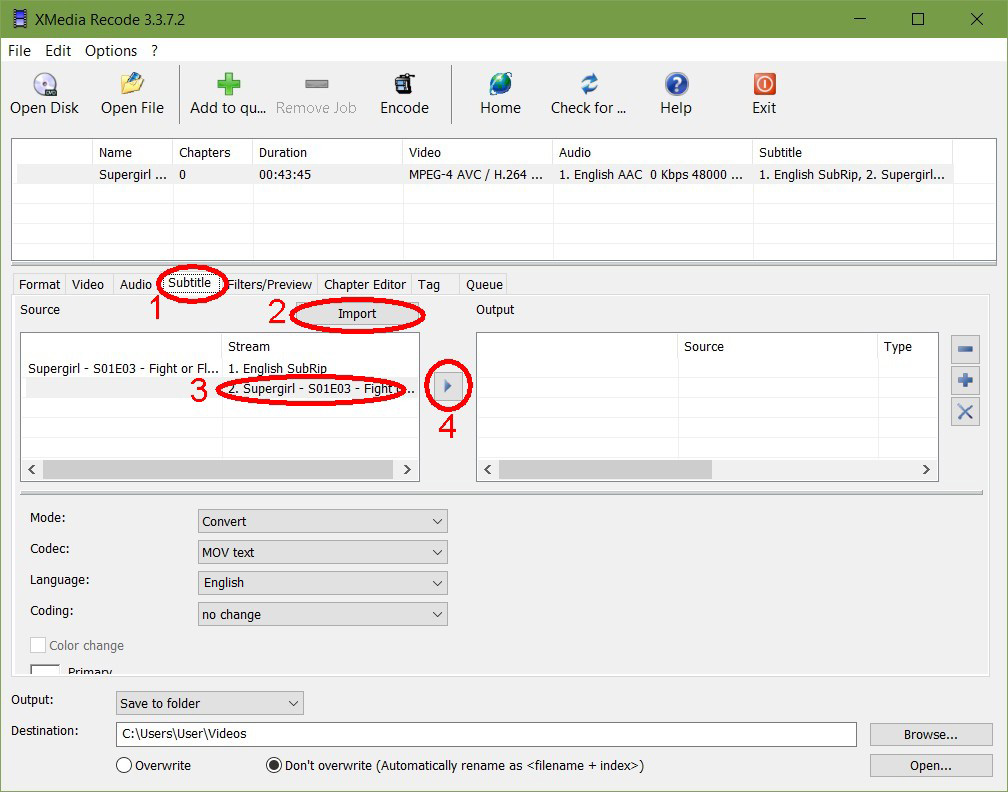This screenshot has width=1008, height=792.
Task: Click the Open Disk toolbar icon
Action: point(44,84)
